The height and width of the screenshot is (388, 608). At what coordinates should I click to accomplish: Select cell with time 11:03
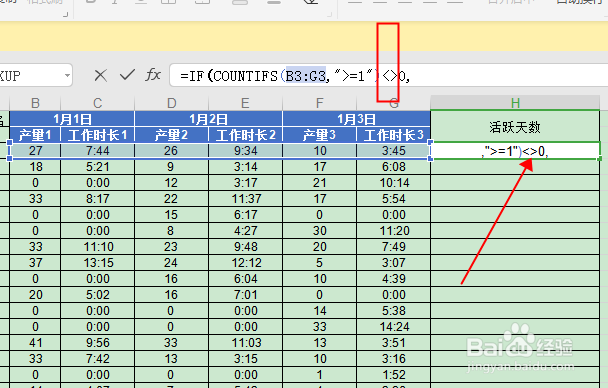(245, 343)
